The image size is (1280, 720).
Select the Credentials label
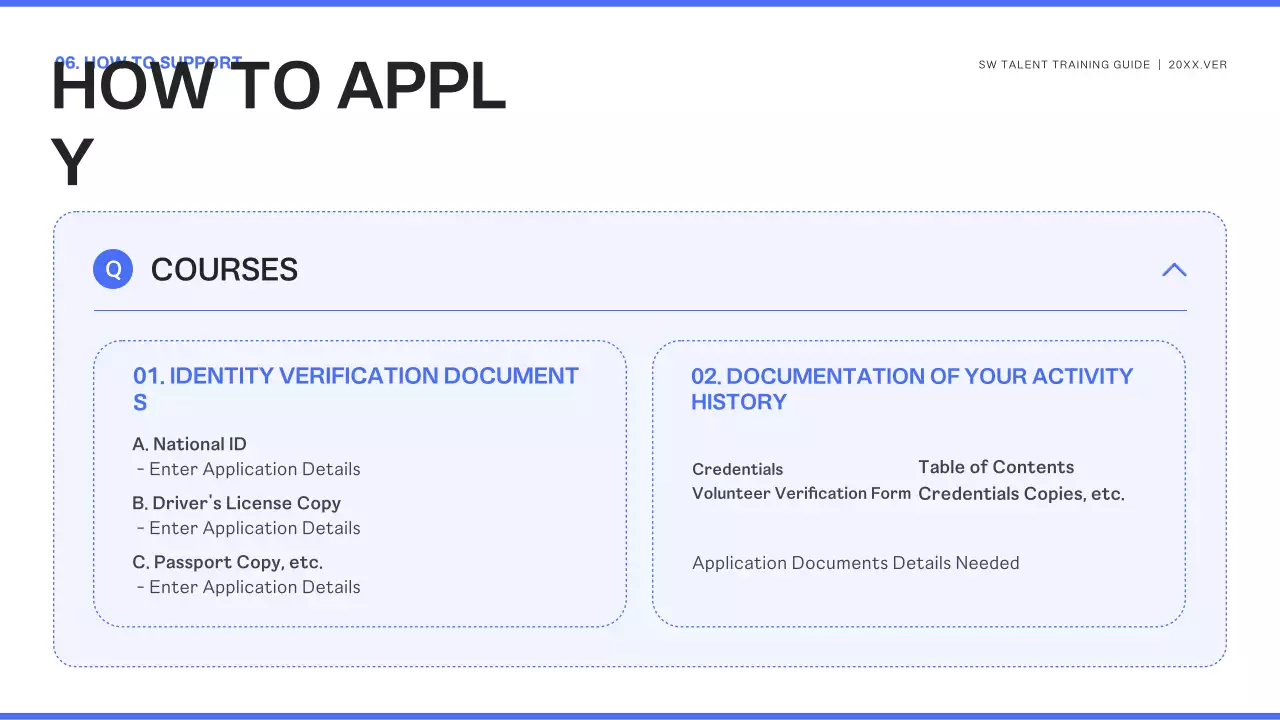point(737,469)
